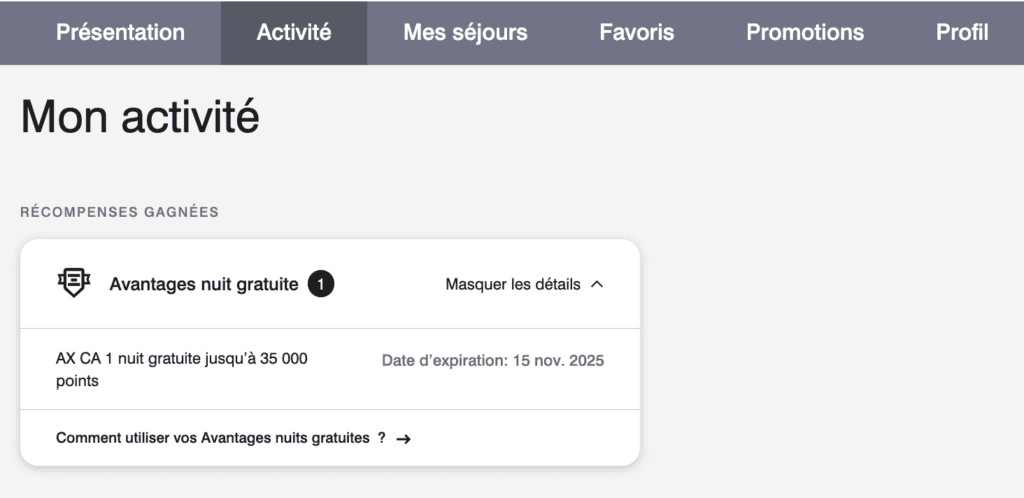
Task: Go to the Mes séjours tab
Action: click(465, 32)
